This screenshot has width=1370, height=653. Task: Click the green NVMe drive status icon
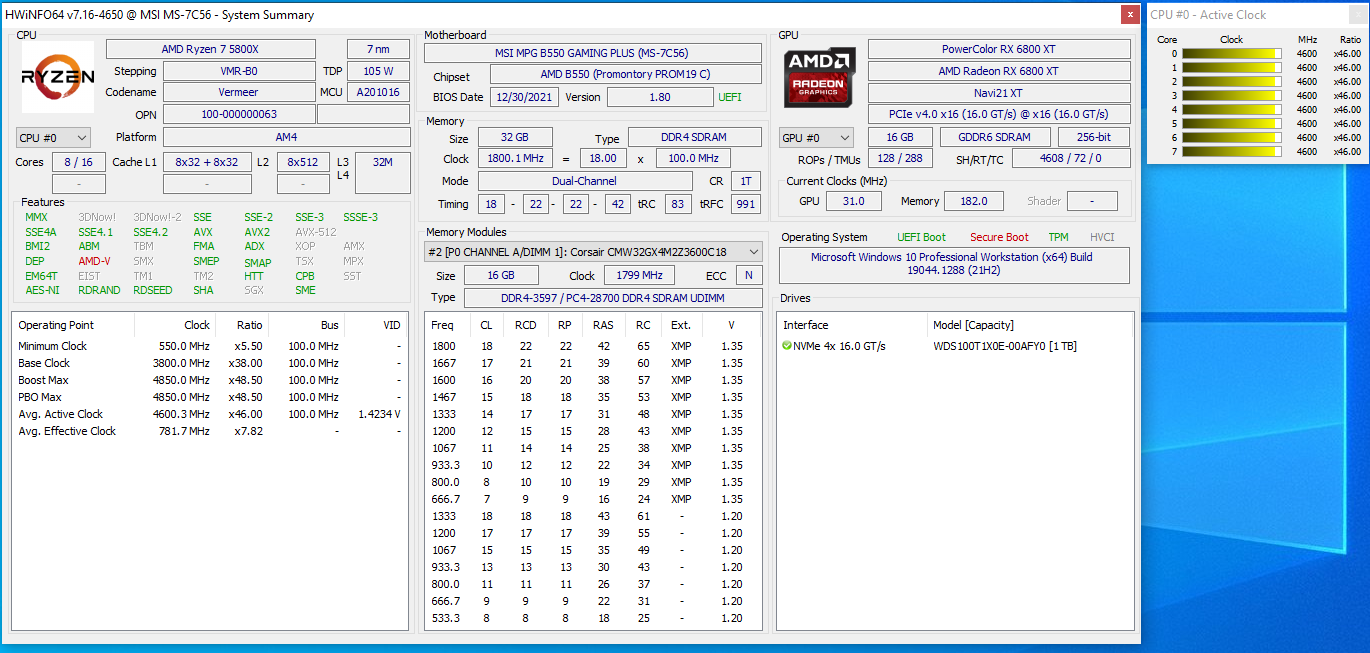tap(788, 346)
